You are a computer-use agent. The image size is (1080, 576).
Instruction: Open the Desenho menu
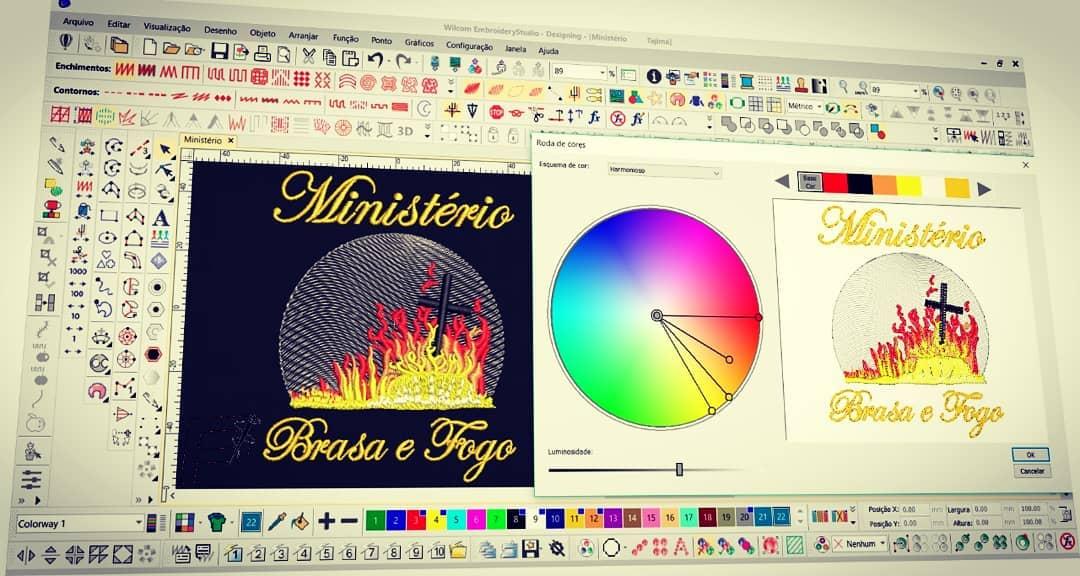tap(220, 30)
